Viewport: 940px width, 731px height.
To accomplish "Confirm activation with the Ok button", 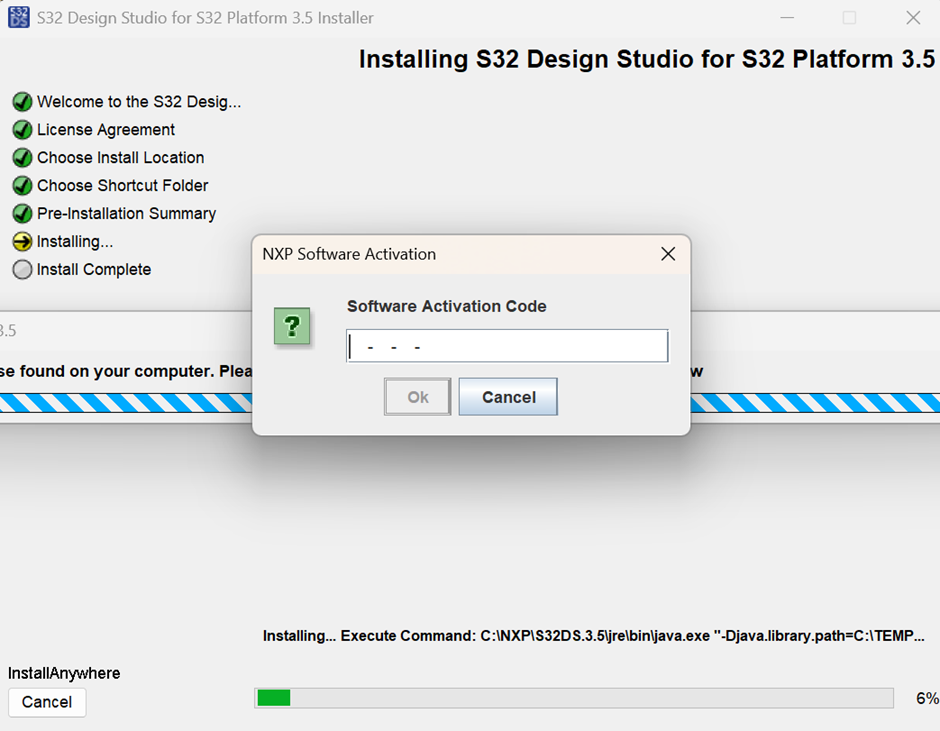I will click(x=418, y=397).
